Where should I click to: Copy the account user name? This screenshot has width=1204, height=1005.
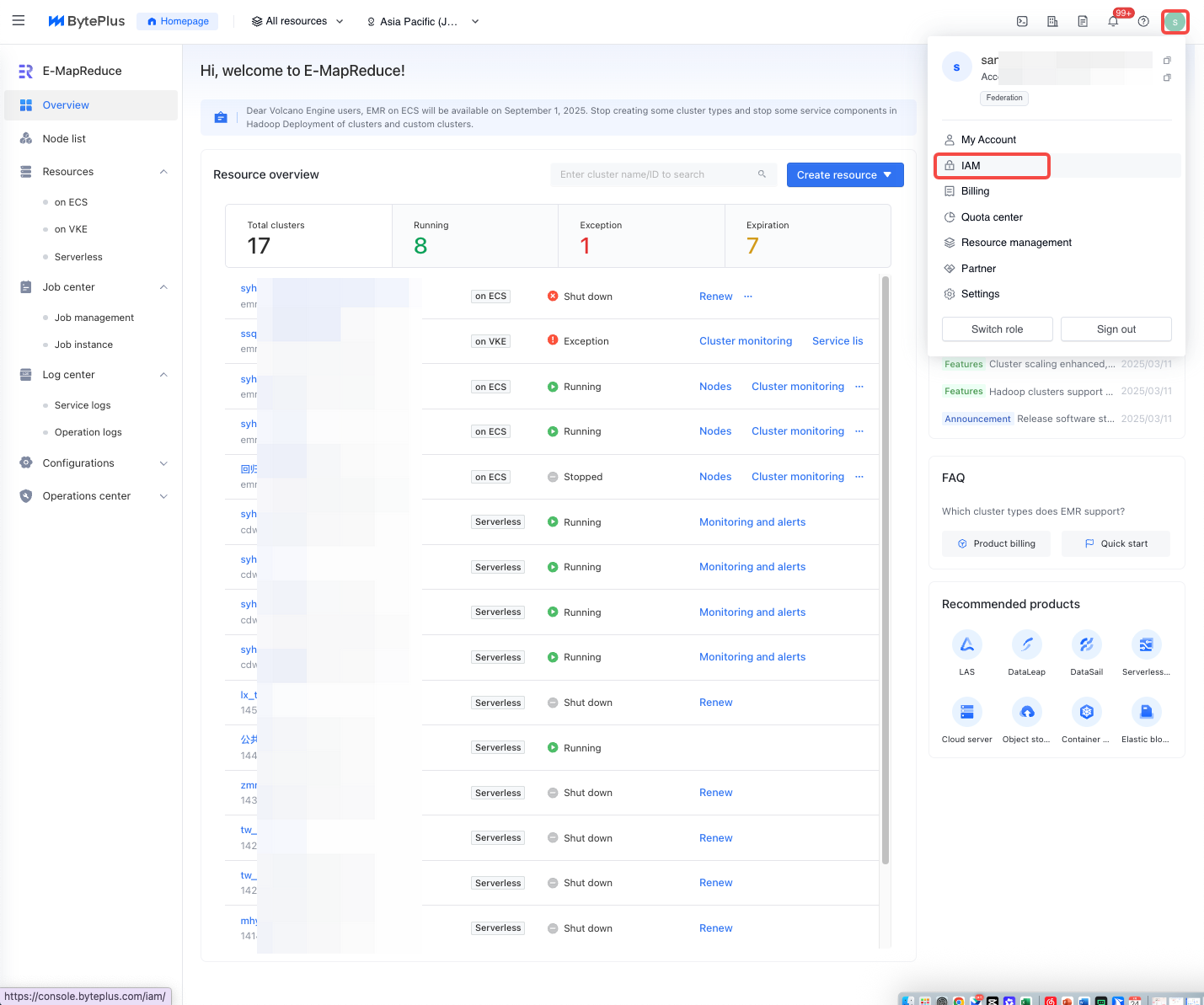(x=1167, y=61)
